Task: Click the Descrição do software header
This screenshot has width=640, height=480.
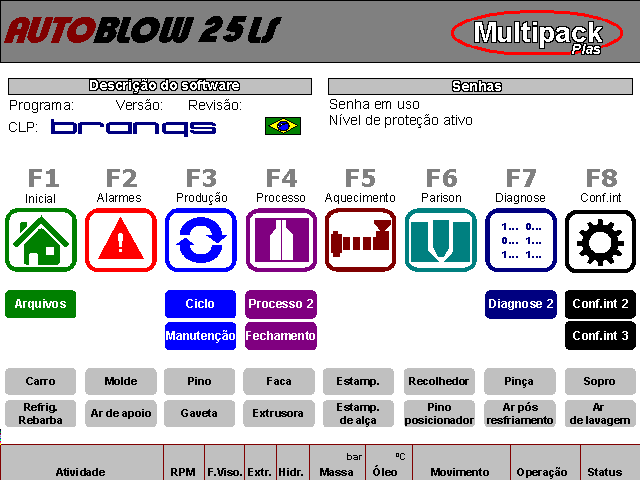Action: click(x=160, y=86)
